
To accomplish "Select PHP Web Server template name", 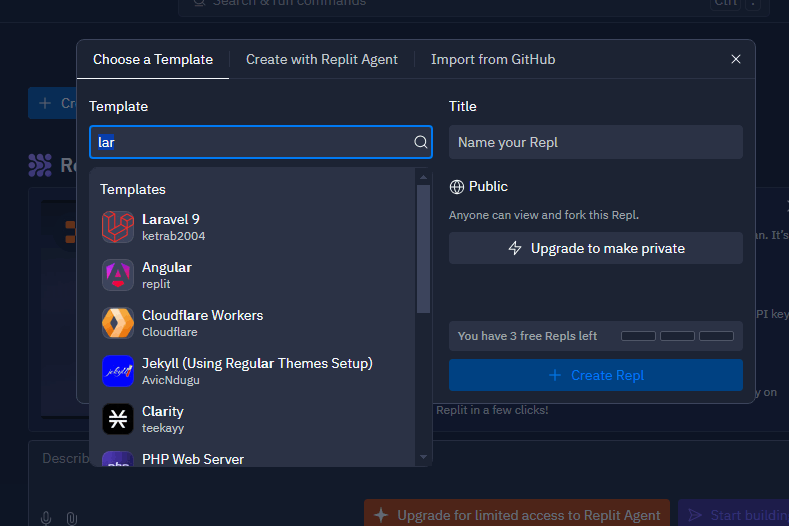I will click(x=193, y=459).
